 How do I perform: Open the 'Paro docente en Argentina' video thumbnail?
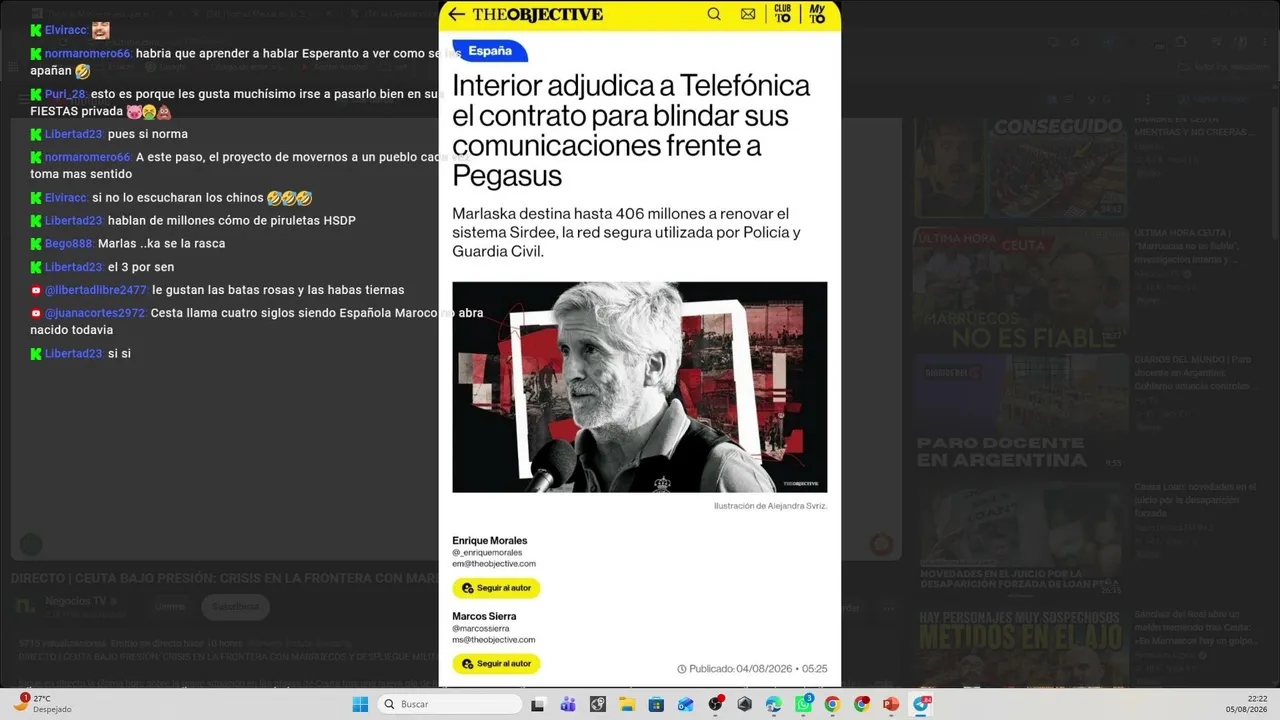[x=1020, y=412]
